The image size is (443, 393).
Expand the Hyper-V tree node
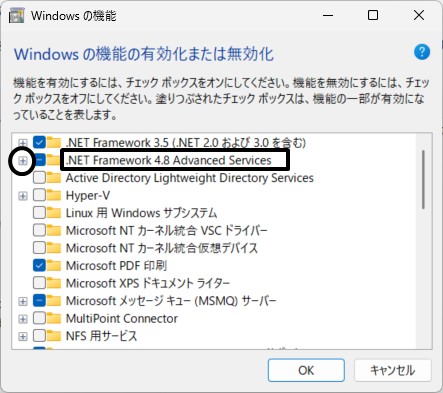[x=23, y=196]
